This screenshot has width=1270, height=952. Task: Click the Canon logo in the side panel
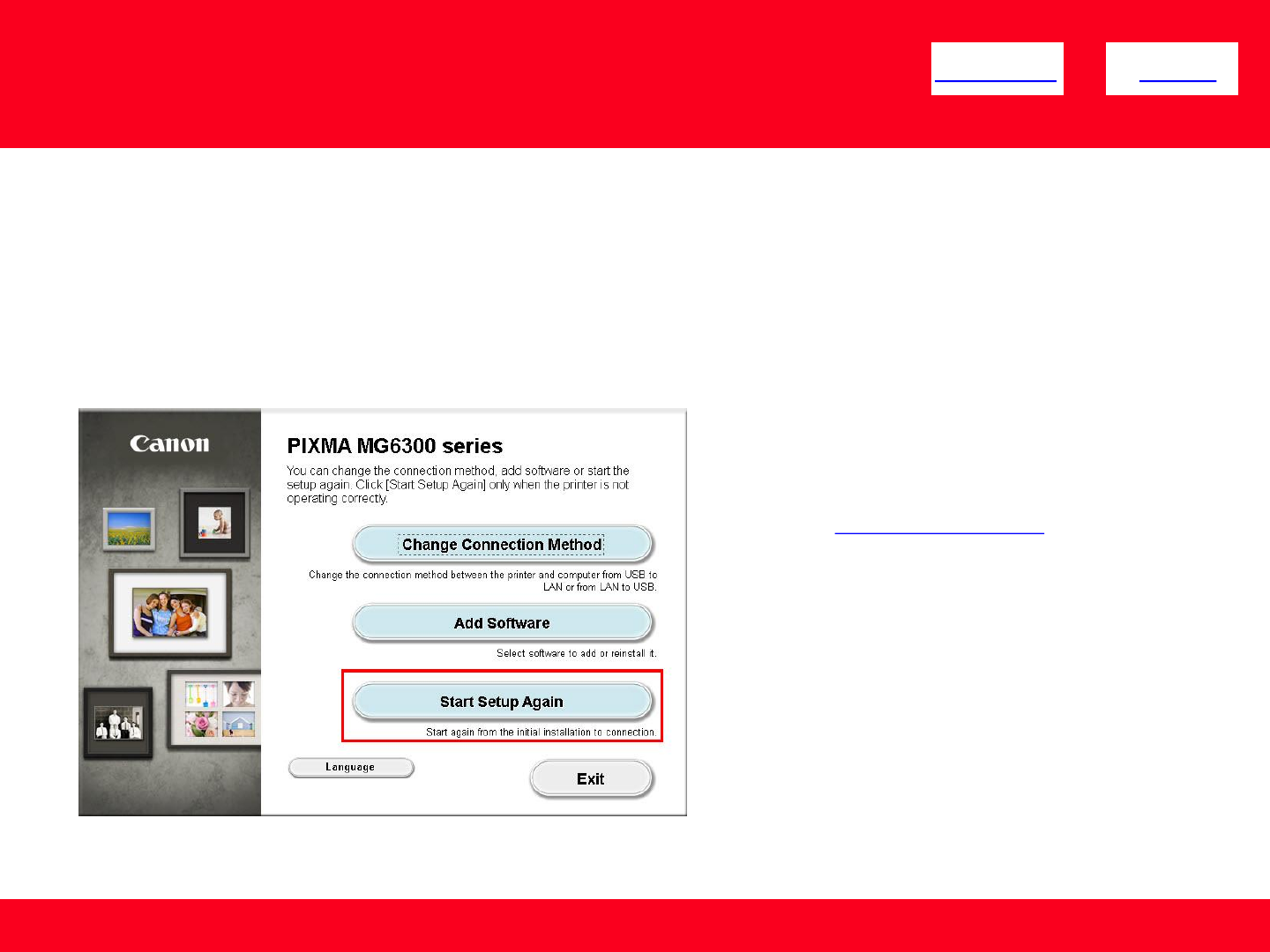[x=170, y=443]
